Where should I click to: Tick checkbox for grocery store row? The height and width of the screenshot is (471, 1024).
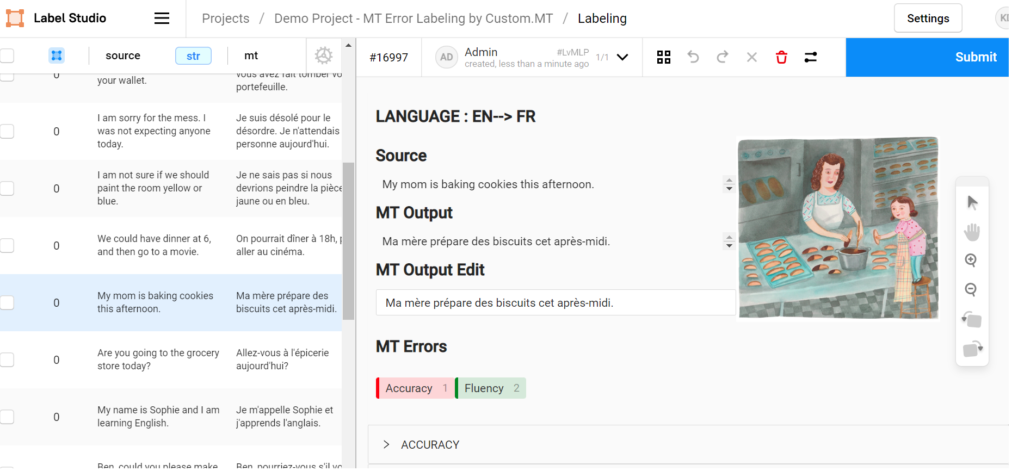7,360
